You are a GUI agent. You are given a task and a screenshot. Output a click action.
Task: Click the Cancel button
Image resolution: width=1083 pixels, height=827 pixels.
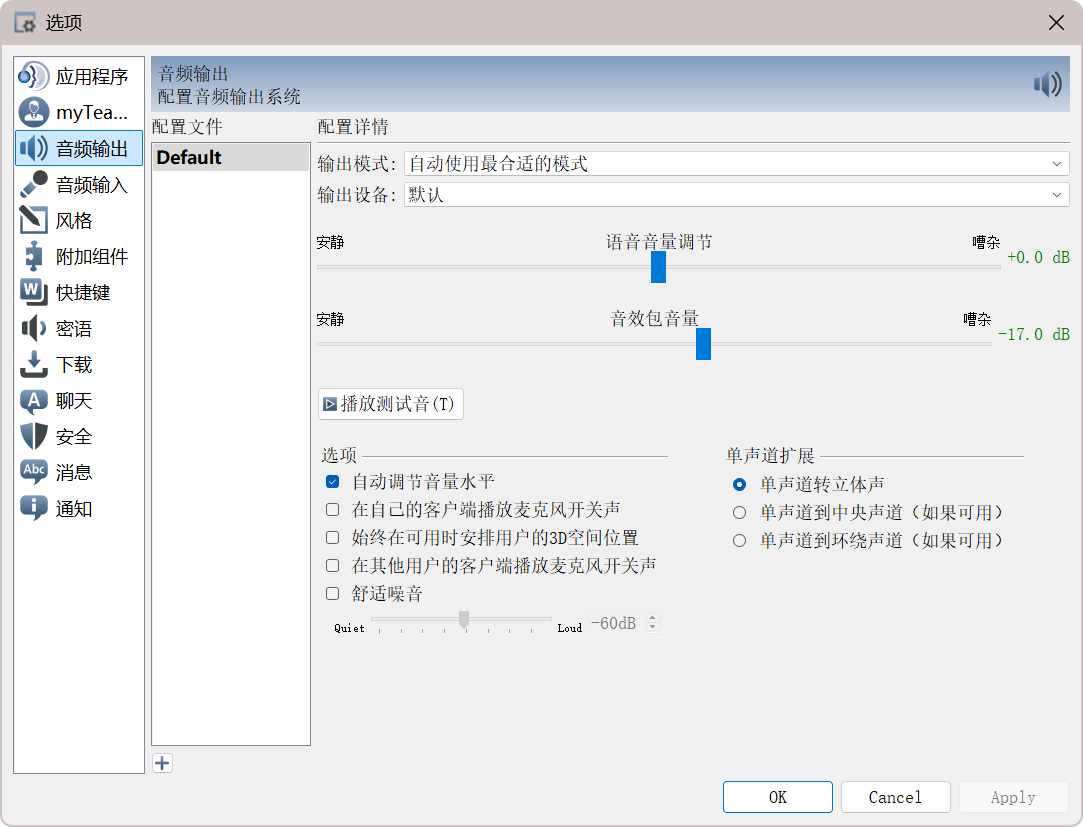coord(895,797)
